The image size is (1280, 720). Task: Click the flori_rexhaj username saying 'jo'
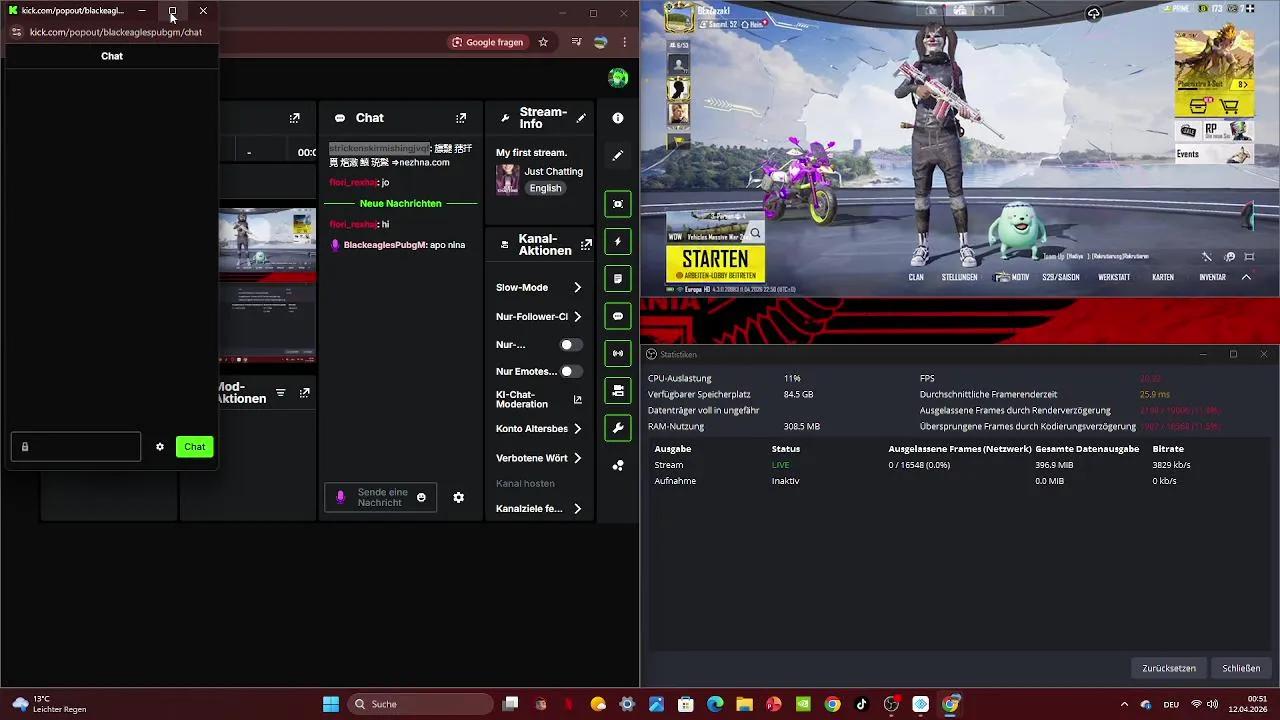click(x=352, y=183)
